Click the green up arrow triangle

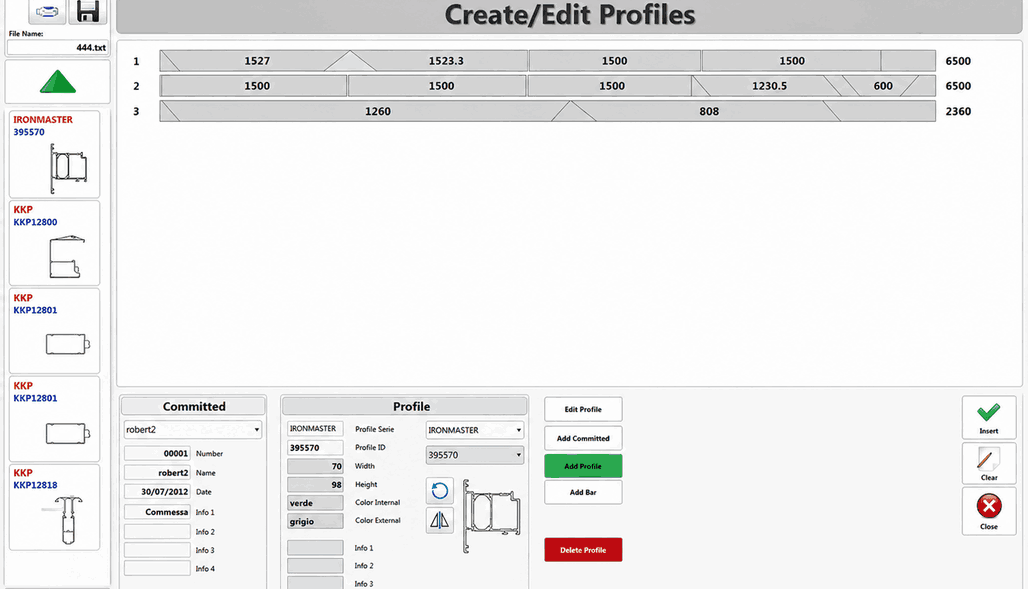58,81
